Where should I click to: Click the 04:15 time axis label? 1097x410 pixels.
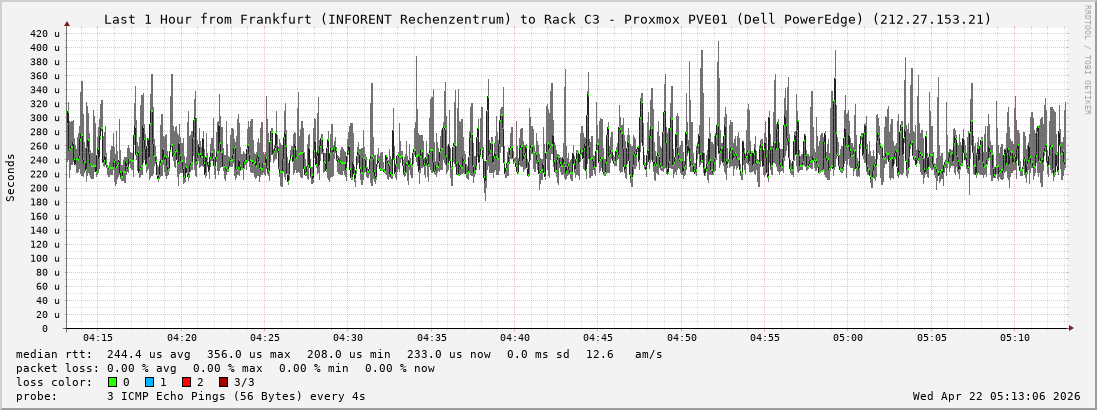tap(98, 338)
